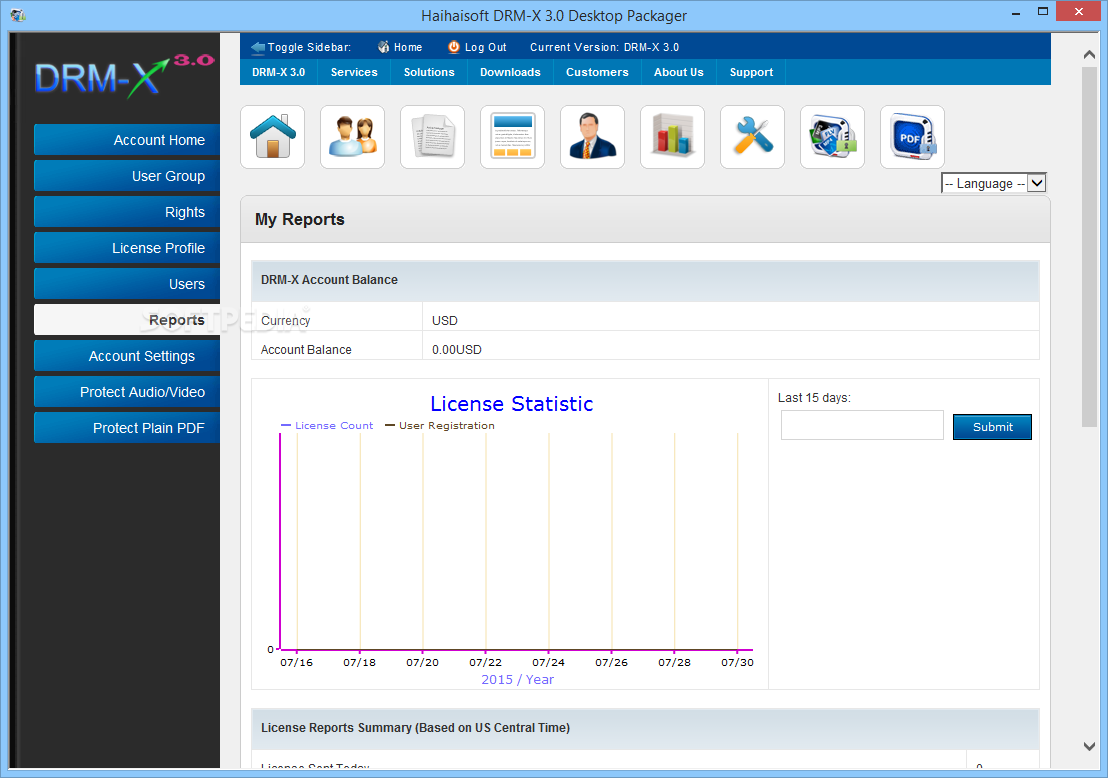Select Reports in the sidebar

pos(127,320)
